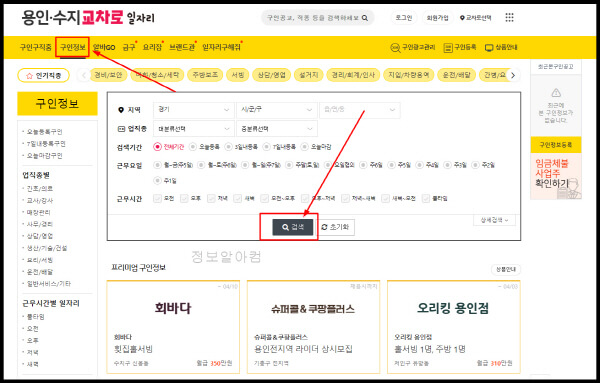Open 구인등록 with its form icon

coord(460,47)
